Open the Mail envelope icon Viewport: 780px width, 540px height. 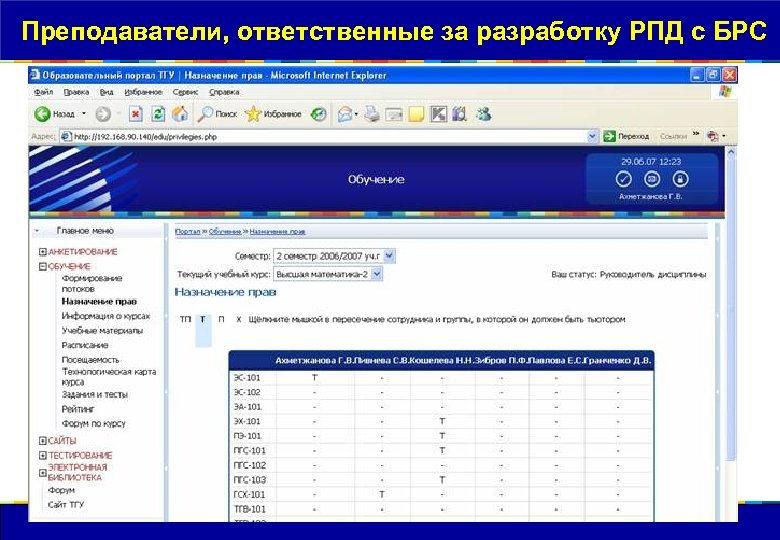pos(345,114)
